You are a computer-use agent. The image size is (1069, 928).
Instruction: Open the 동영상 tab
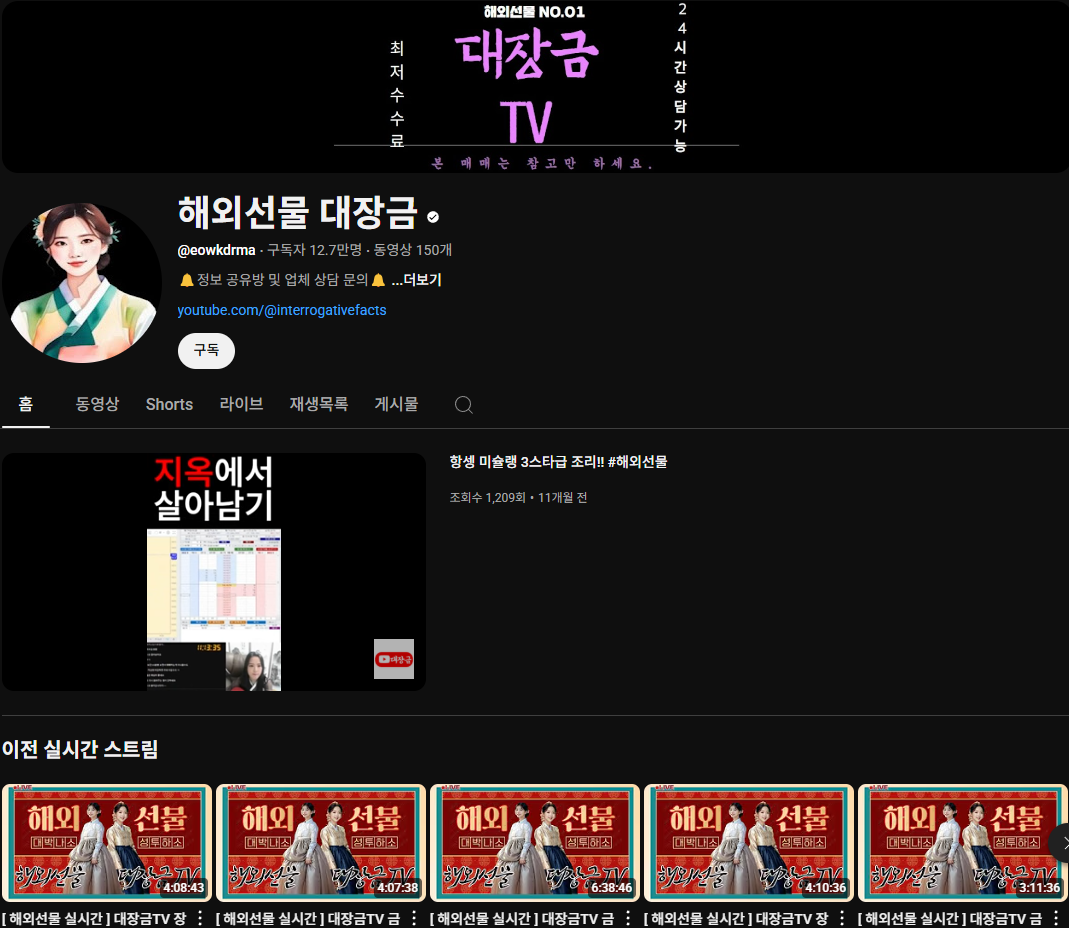click(97, 404)
